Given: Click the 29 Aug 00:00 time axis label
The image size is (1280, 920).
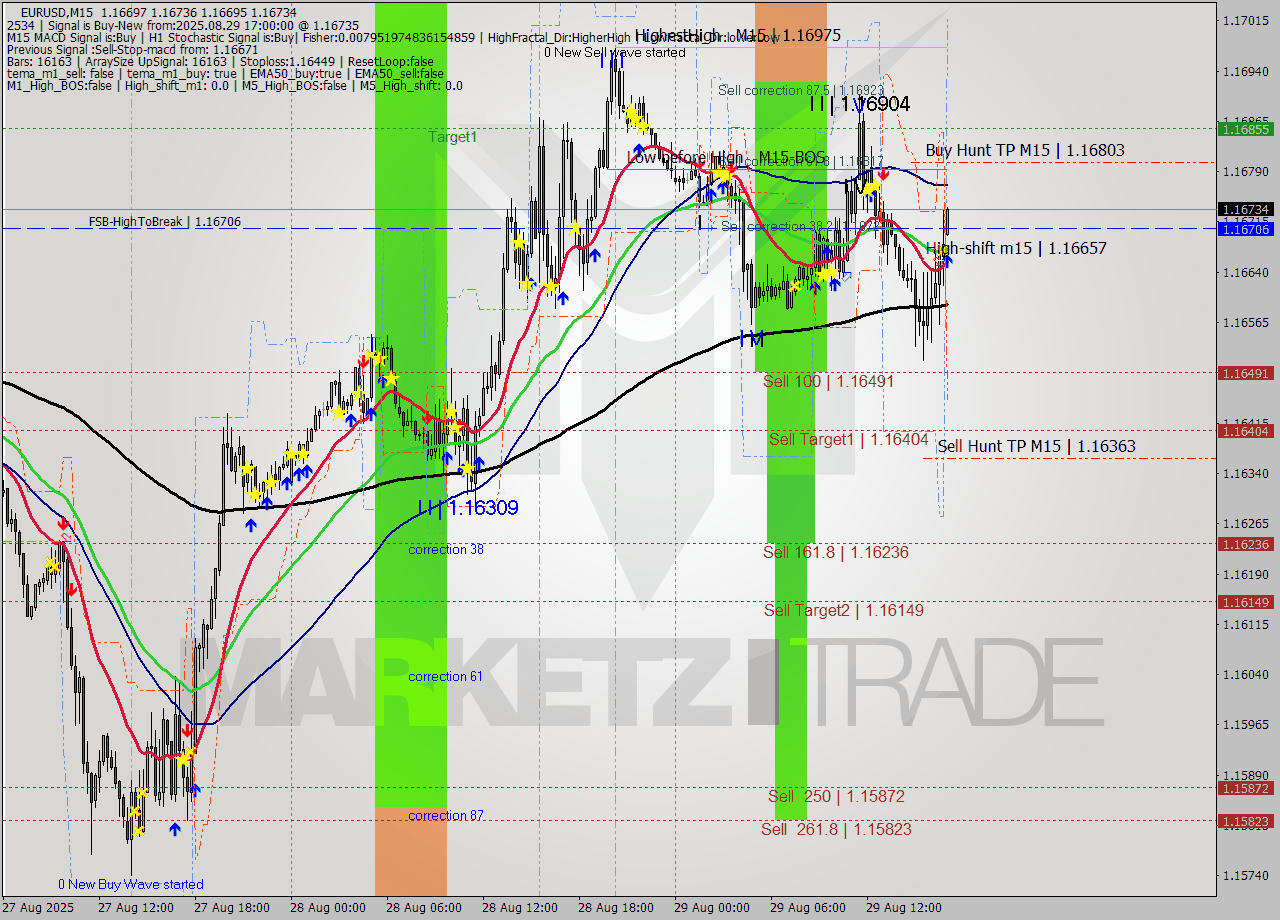Looking at the screenshot, I should [711, 908].
